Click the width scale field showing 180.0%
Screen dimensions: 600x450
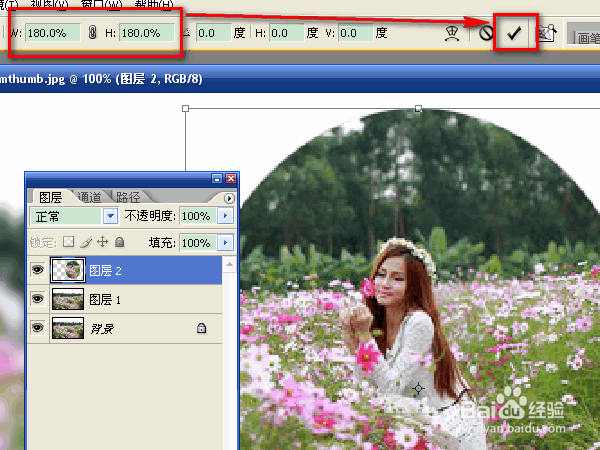point(53,33)
